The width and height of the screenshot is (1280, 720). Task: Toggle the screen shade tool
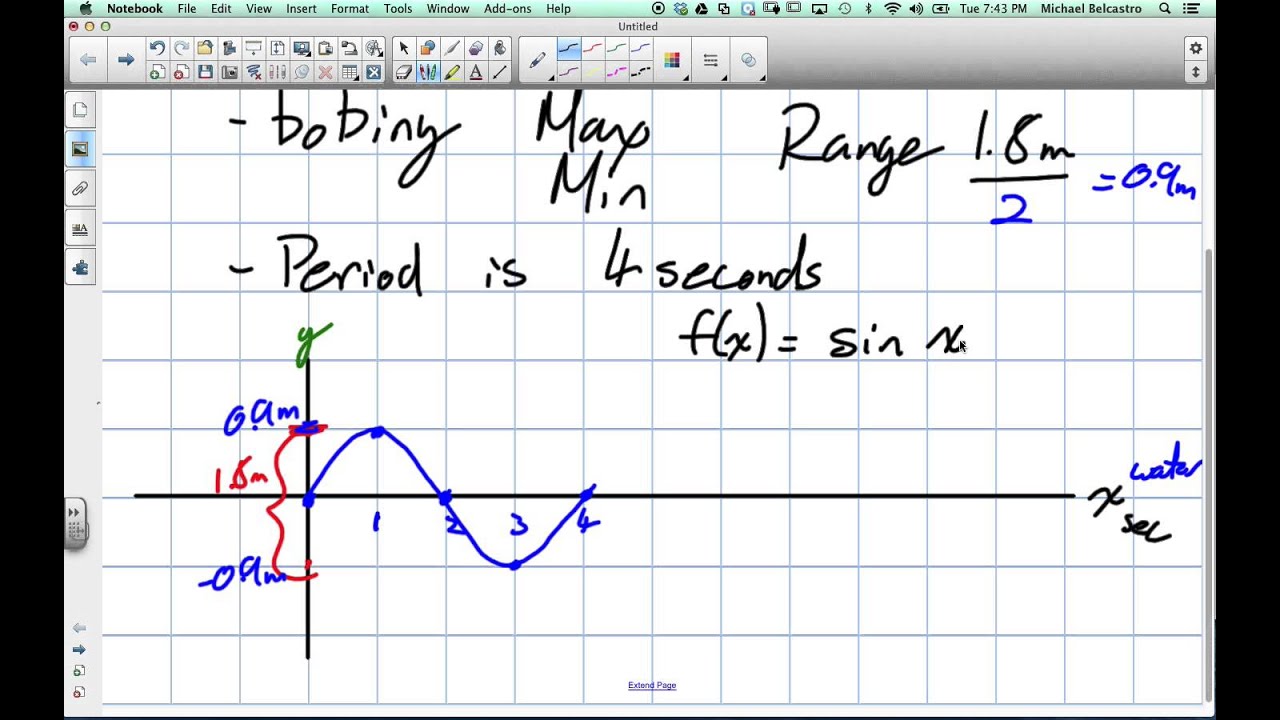tap(253, 48)
